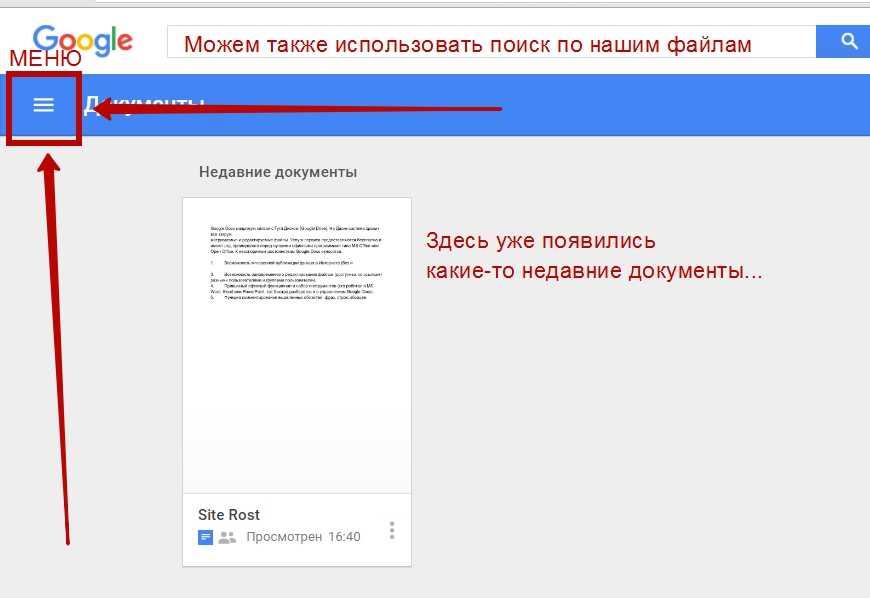This screenshot has width=870, height=598.
Task: Click empty blue header bar right of arrow
Action: 680,105
